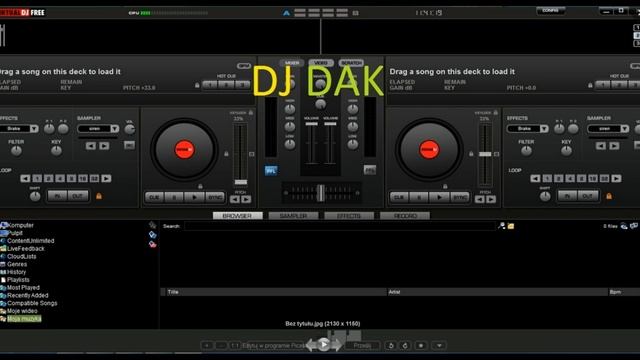This screenshot has height=360, width=640.
Task: Sync the left deck tempo
Action: coord(215,197)
